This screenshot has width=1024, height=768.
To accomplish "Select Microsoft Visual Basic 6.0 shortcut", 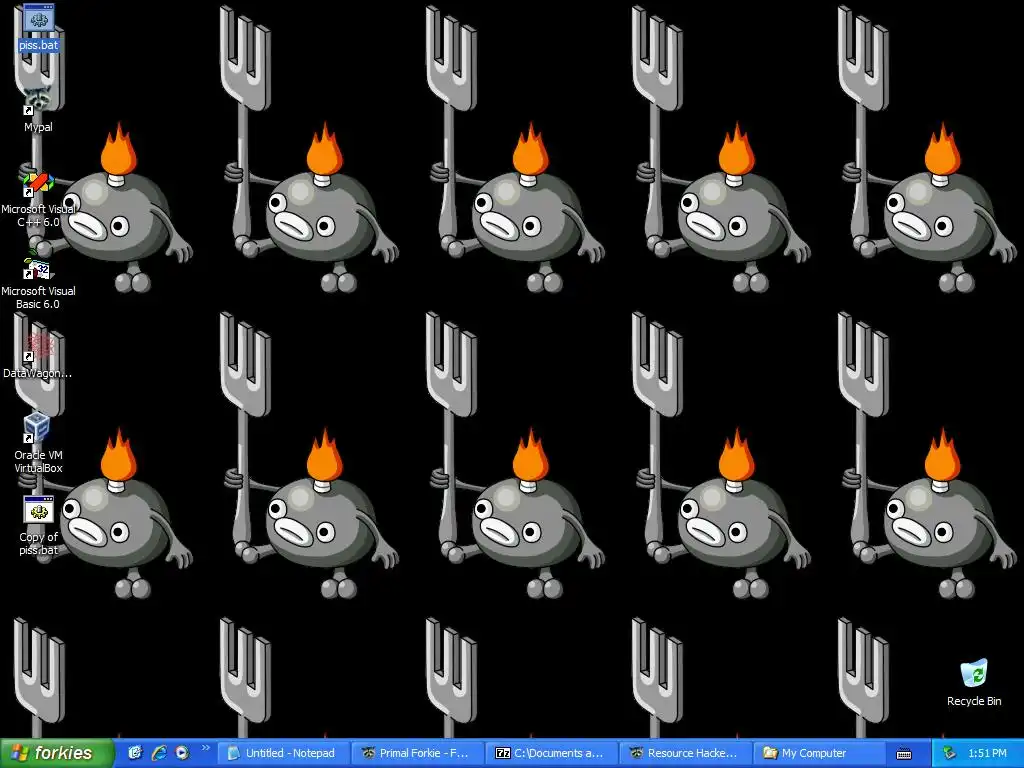I will [39, 281].
